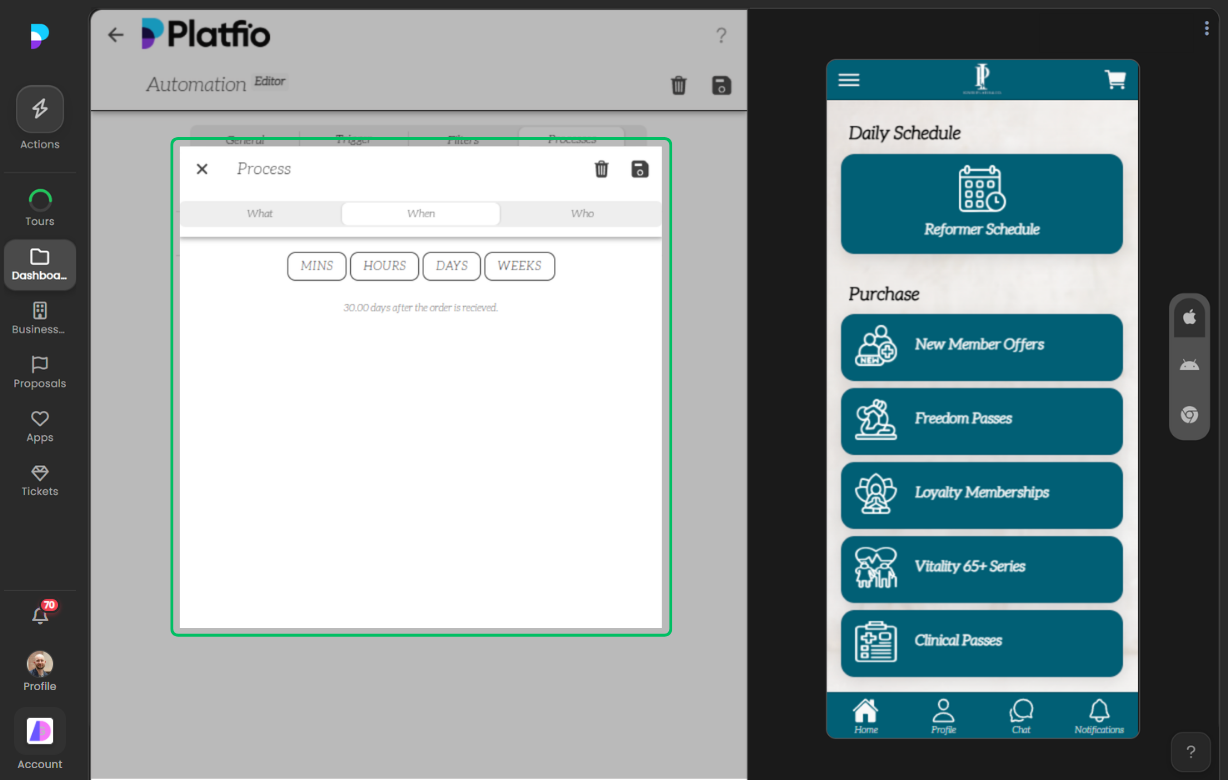Open Chat in the preview bottom bar
1228x780 pixels.
coord(1021,716)
